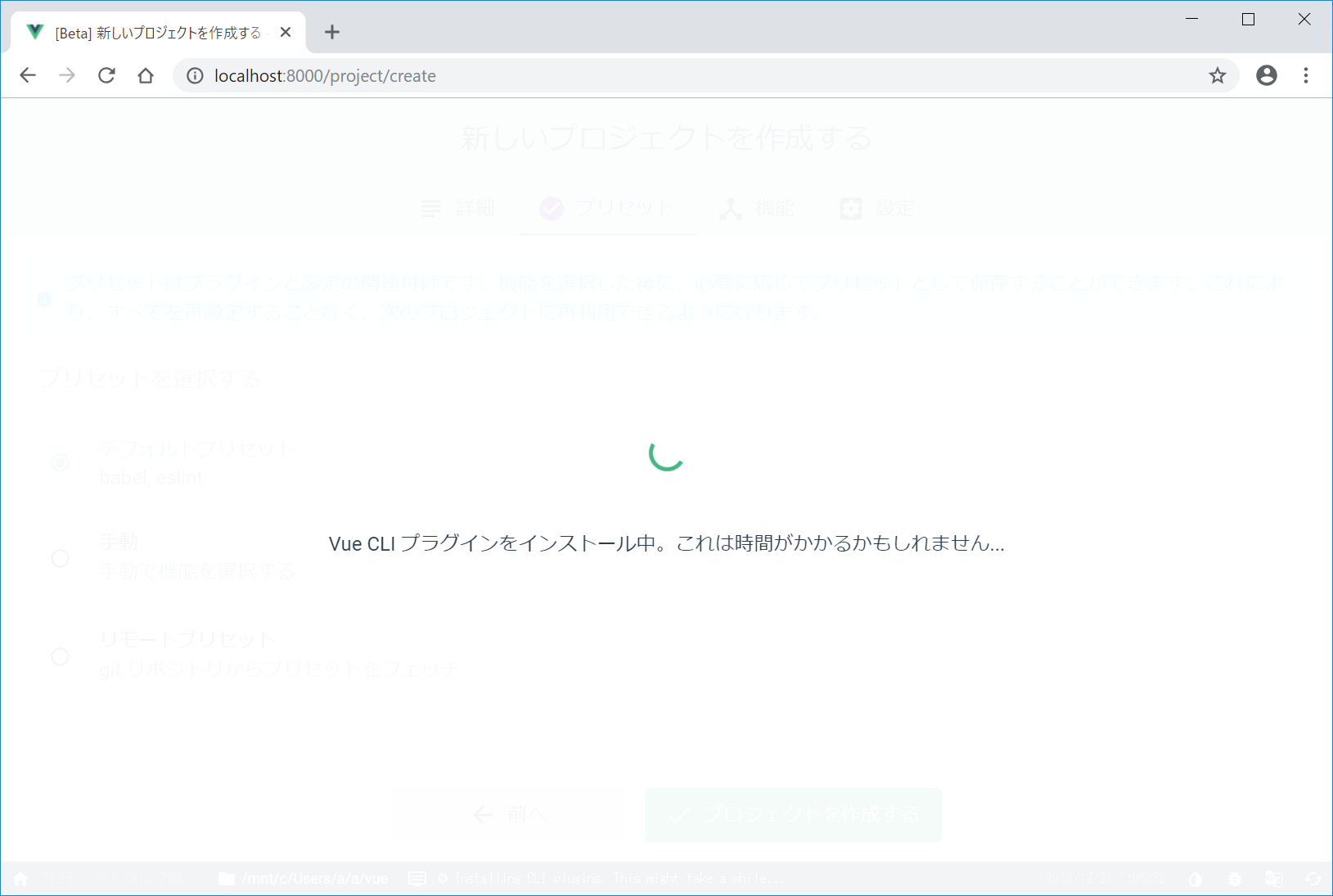Viewport: 1333px width, 896px height.
Task: Click the translate icon in the status bar
Action: pos(1274,879)
